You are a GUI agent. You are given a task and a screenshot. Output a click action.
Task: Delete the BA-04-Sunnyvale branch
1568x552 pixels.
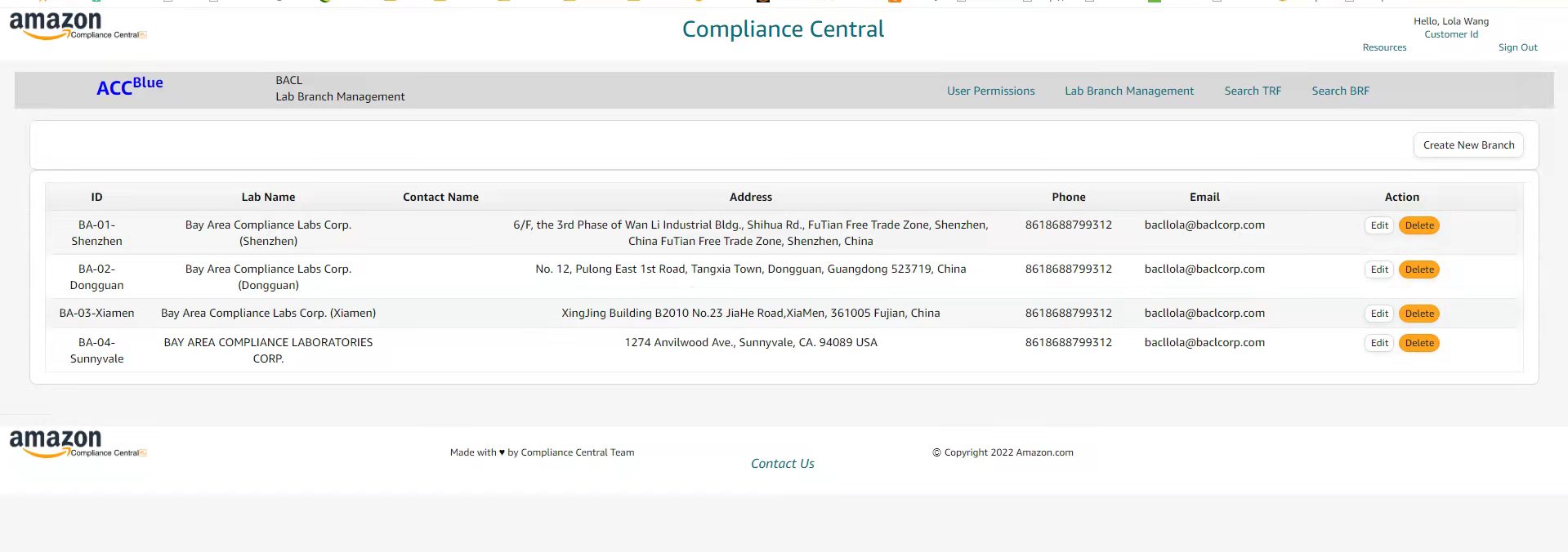[x=1419, y=343]
